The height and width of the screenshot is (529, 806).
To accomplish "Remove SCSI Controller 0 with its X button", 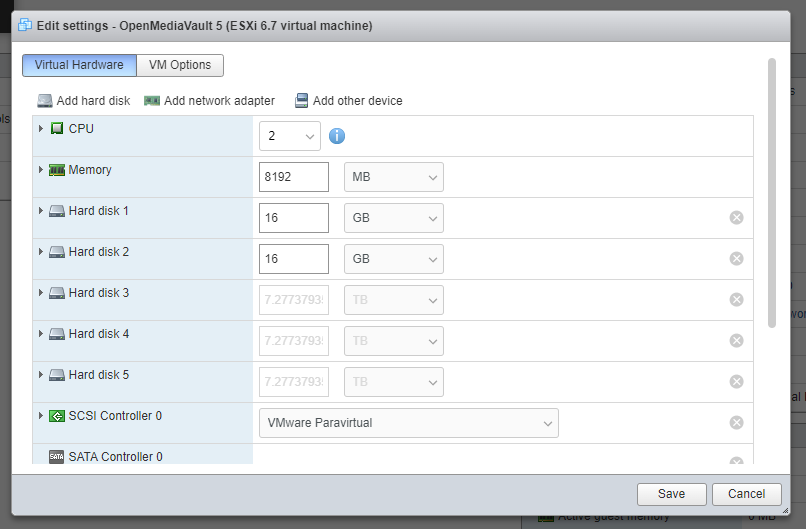I will point(736,423).
